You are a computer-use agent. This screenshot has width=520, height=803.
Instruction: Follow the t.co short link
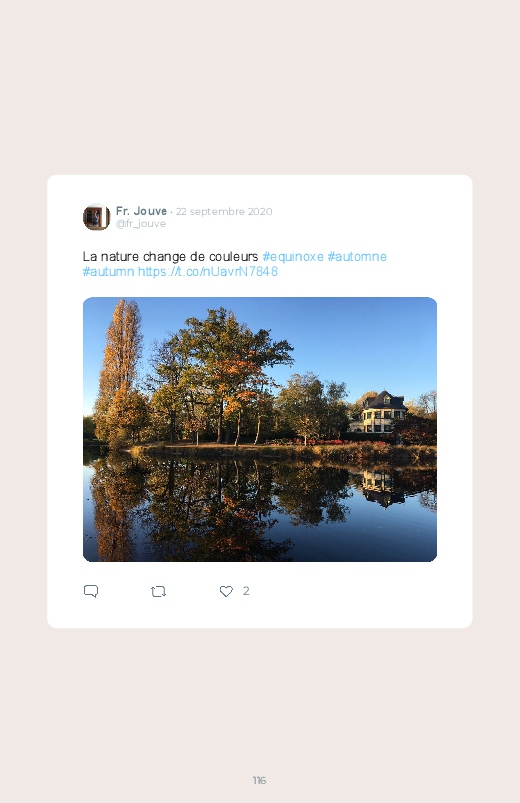point(207,271)
